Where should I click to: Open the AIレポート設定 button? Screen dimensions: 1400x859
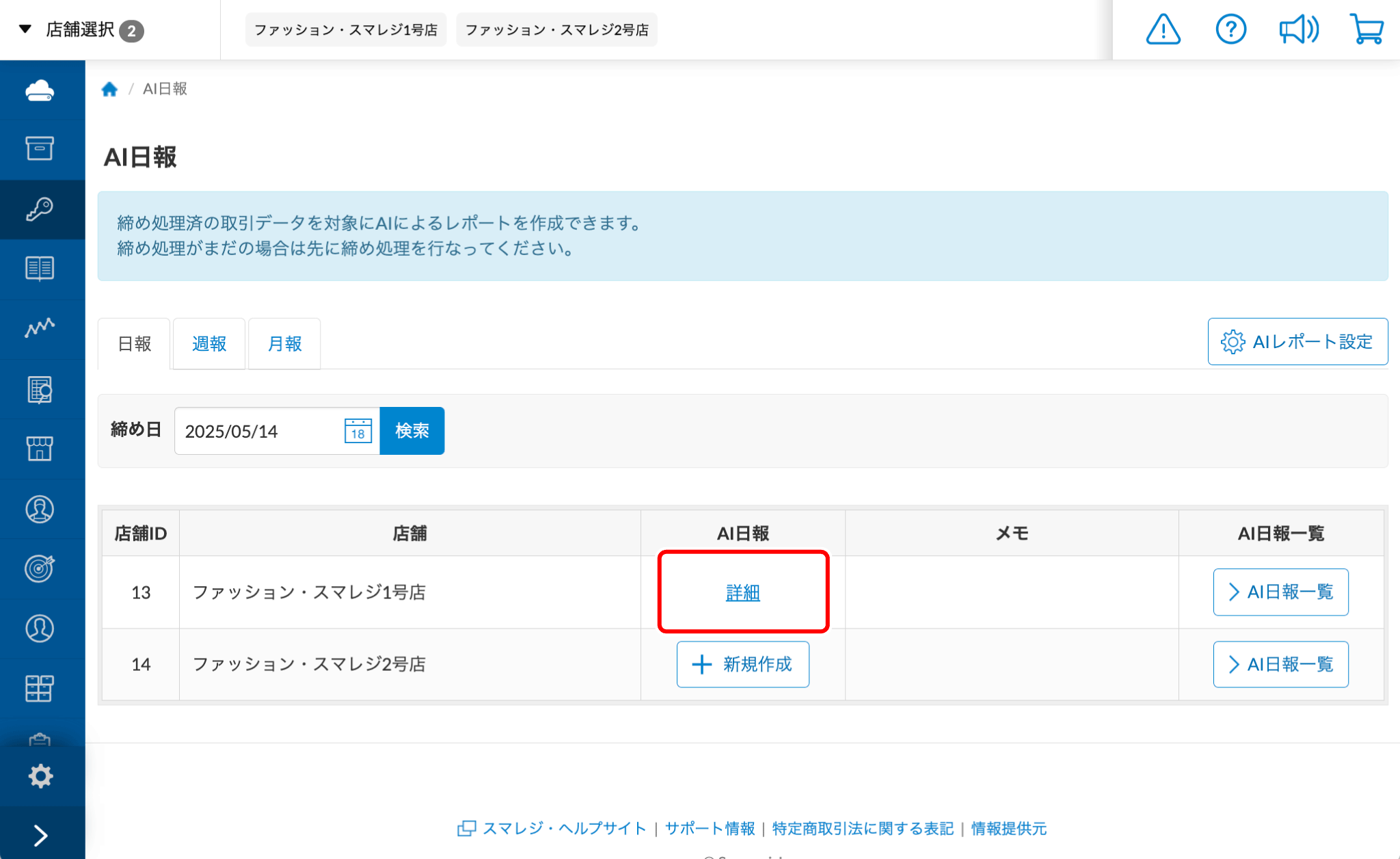[x=1297, y=341]
